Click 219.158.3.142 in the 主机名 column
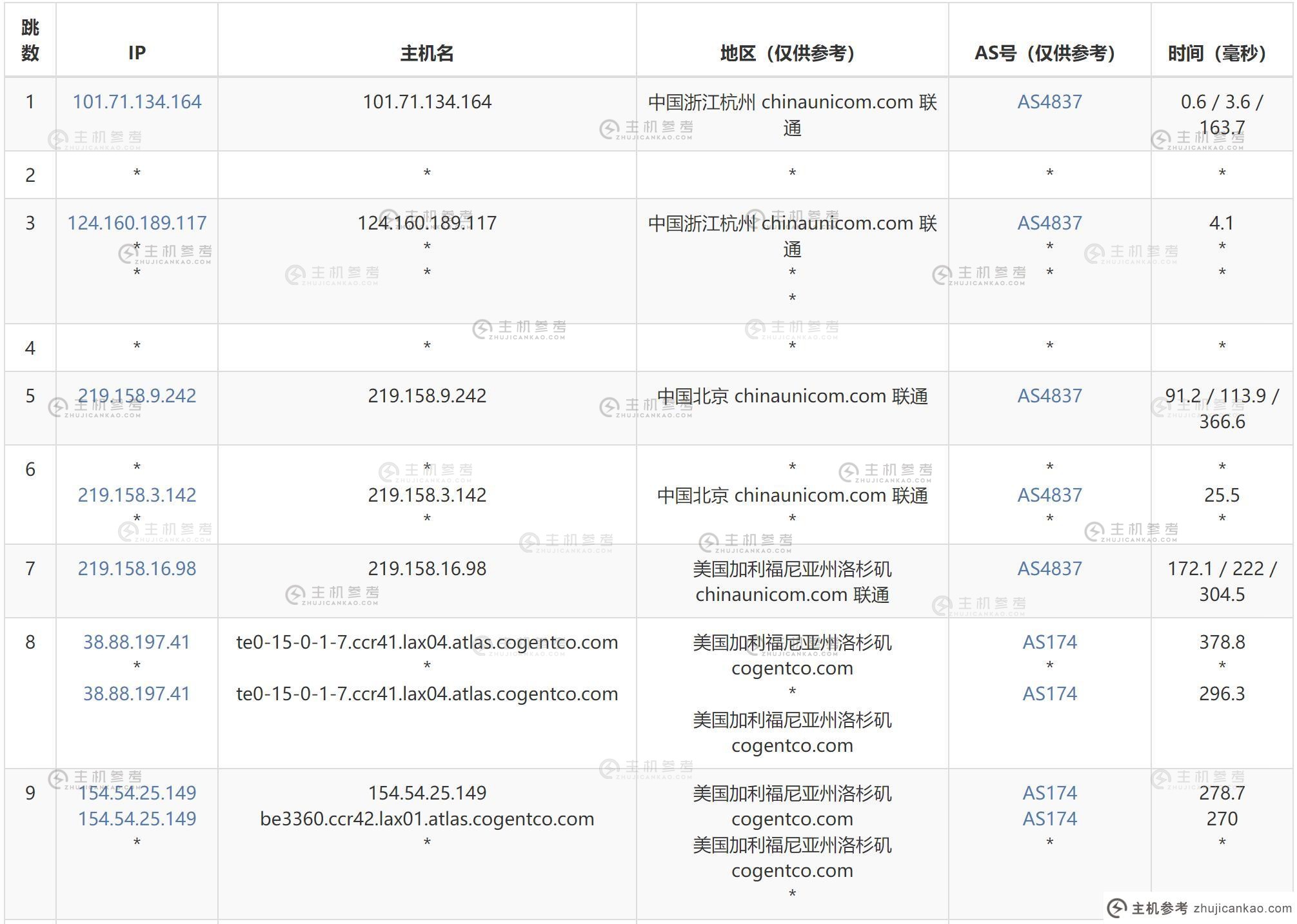This screenshot has height=924, width=1297. tap(427, 495)
